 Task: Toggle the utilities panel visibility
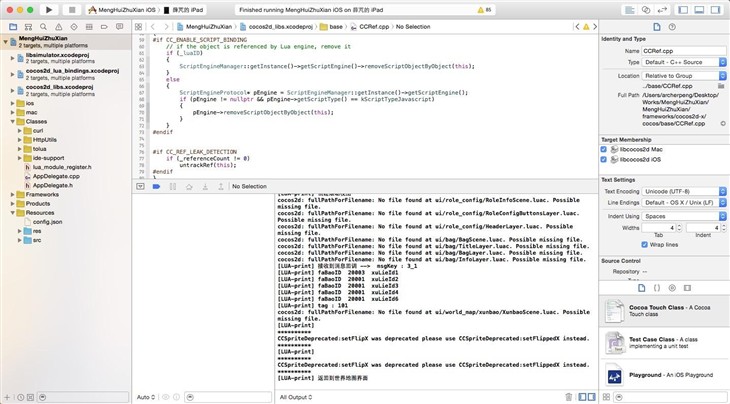click(x=715, y=10)
